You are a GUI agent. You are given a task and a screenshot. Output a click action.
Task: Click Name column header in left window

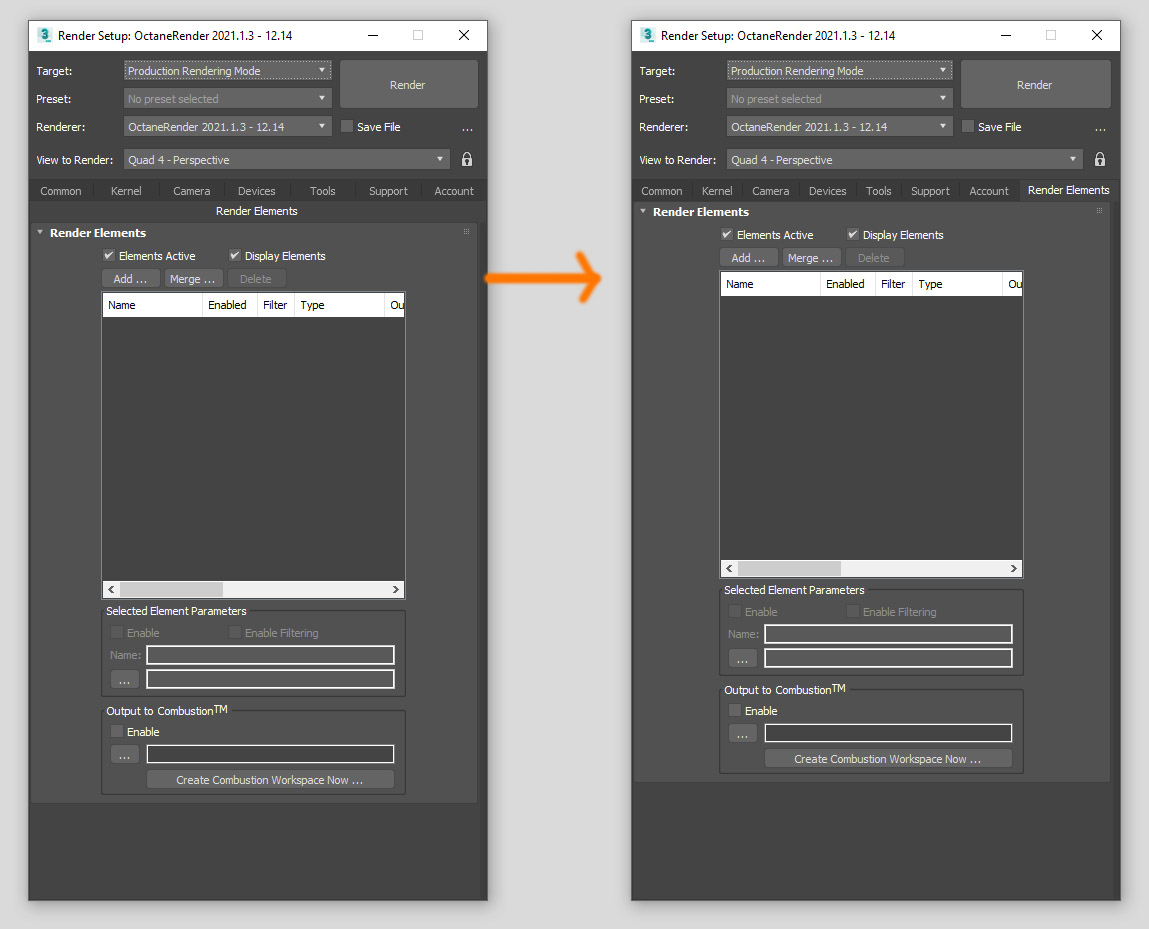point(152,305)
